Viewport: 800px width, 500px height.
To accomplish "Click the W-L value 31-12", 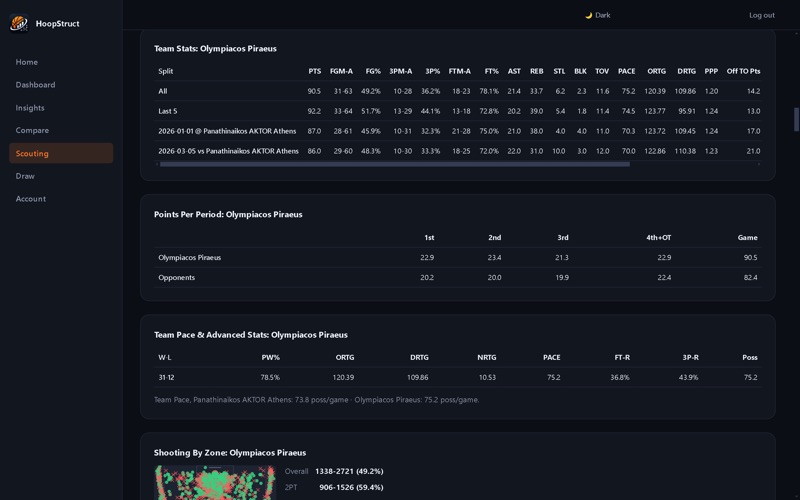I will coord(166,378).
